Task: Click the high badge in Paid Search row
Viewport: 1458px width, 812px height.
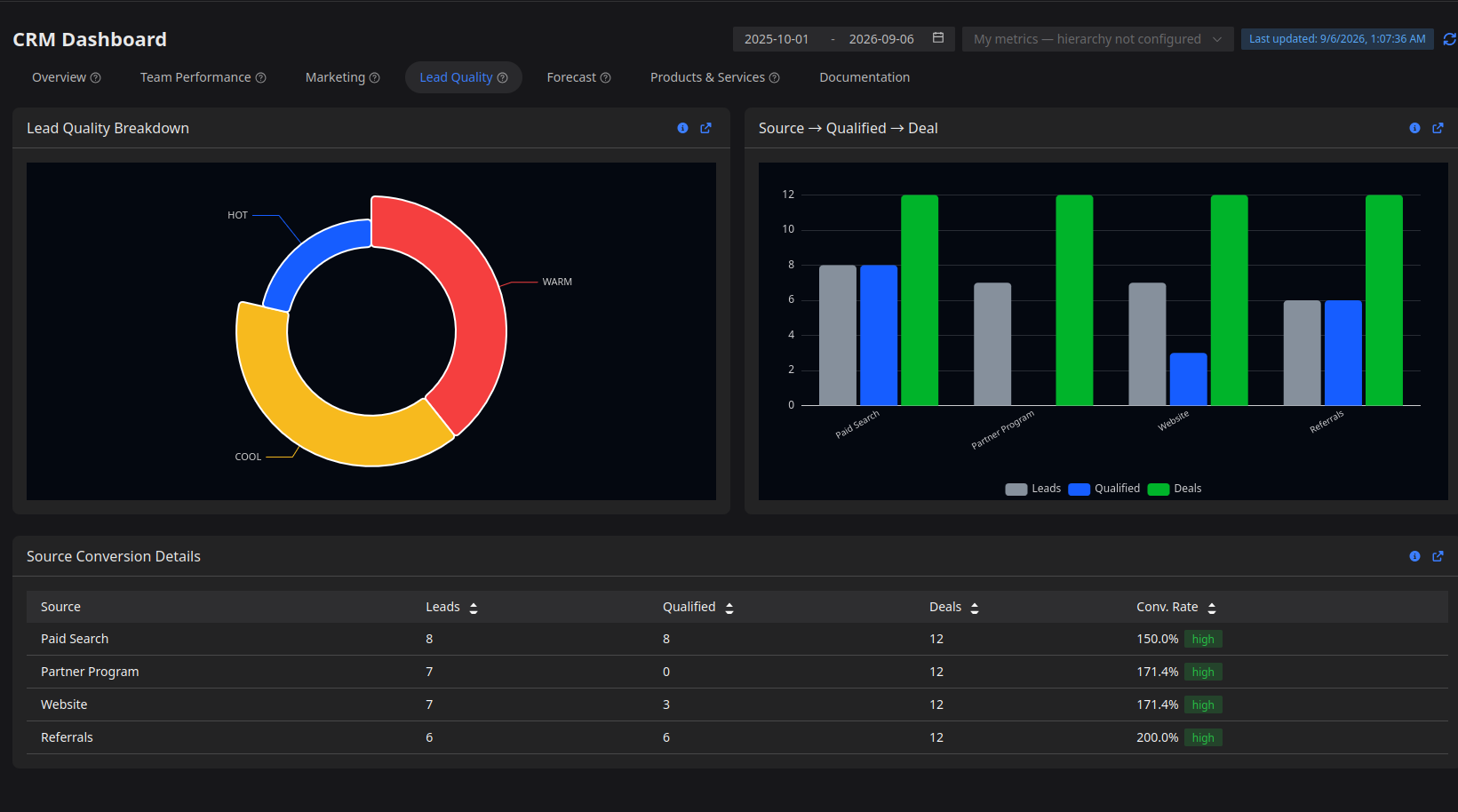Action: 1203,639
